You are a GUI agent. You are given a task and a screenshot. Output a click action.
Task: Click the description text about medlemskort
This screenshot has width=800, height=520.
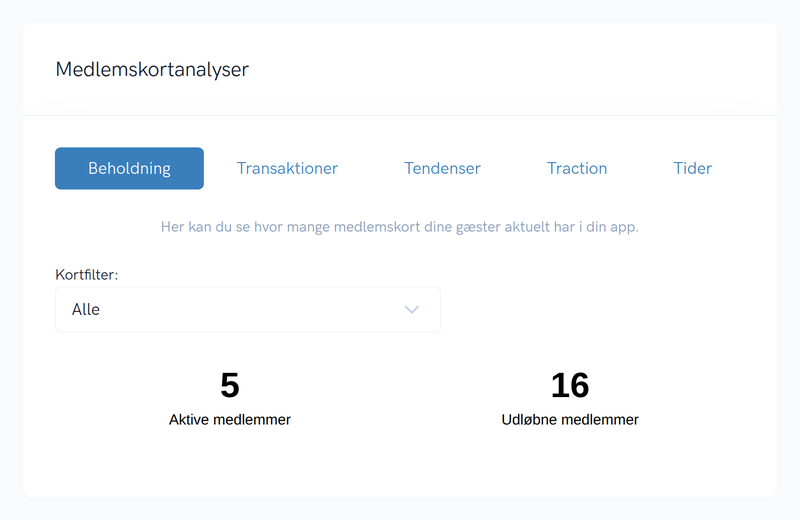click(399, 227)
